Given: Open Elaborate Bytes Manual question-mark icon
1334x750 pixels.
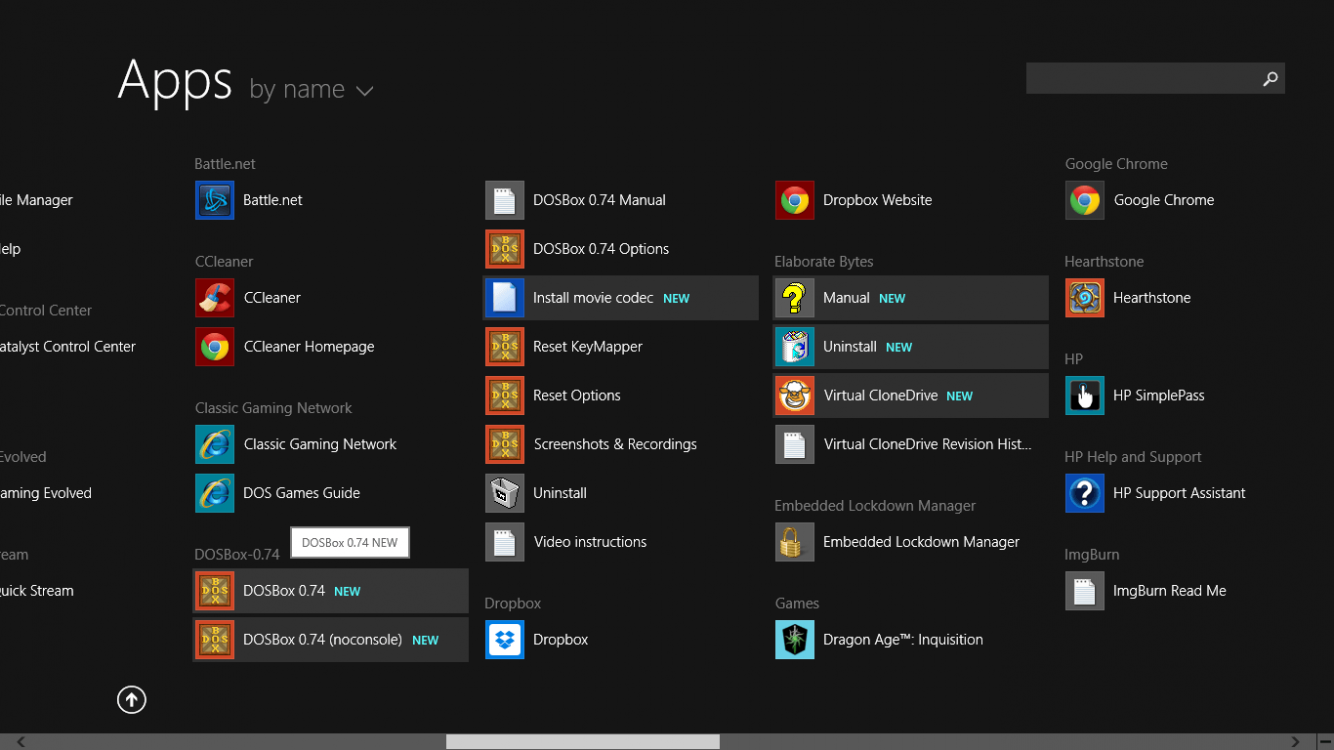Looking at the screenshot, I should [794, 298].
